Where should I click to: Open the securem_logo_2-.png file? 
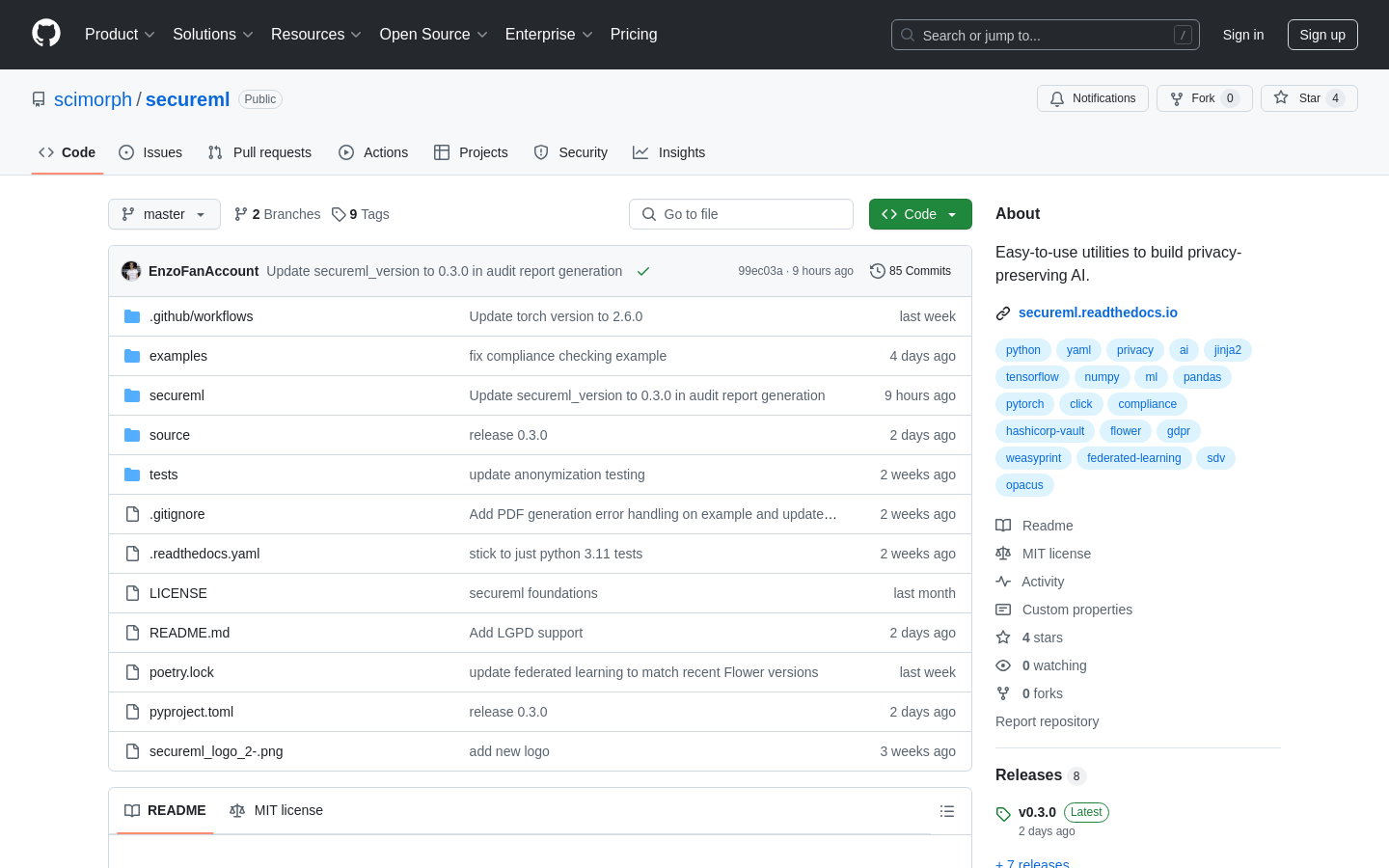(216, 751)
